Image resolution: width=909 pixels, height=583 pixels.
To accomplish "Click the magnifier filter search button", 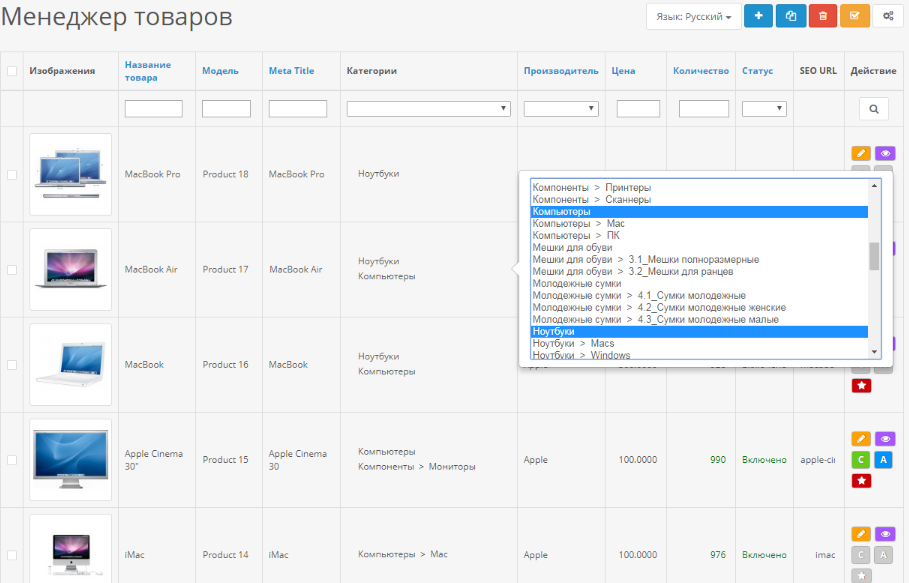I will (x=873, y=109).
